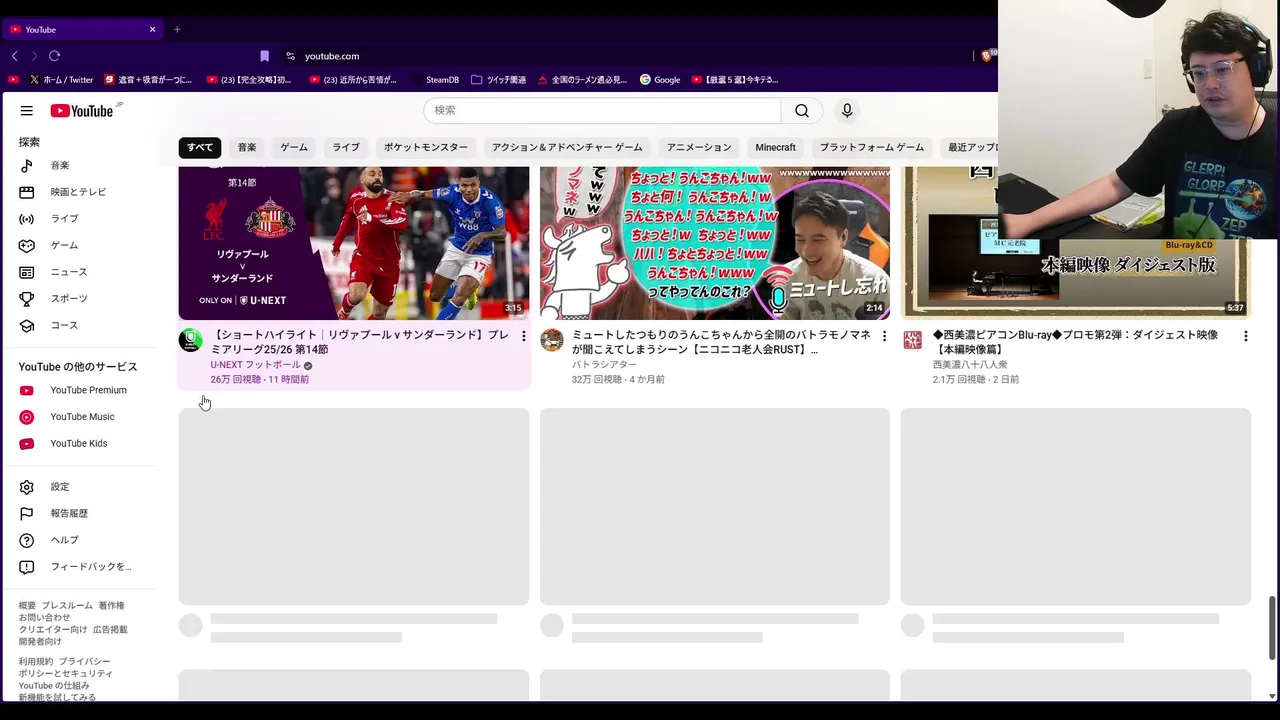Open バトラシアター channel avatar
Viewport: 1280px width, 720px height.
coord(552,340)
